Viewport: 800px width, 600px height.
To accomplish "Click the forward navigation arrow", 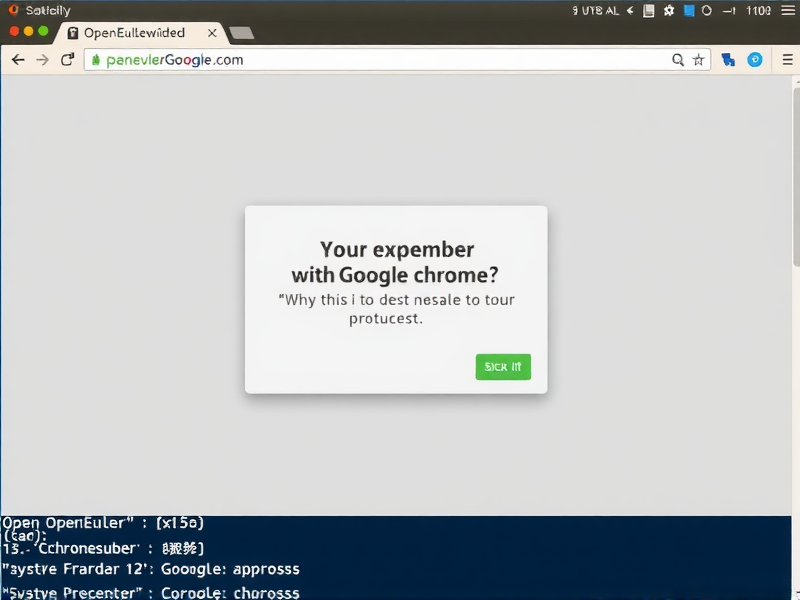I will tap(42, 59).
